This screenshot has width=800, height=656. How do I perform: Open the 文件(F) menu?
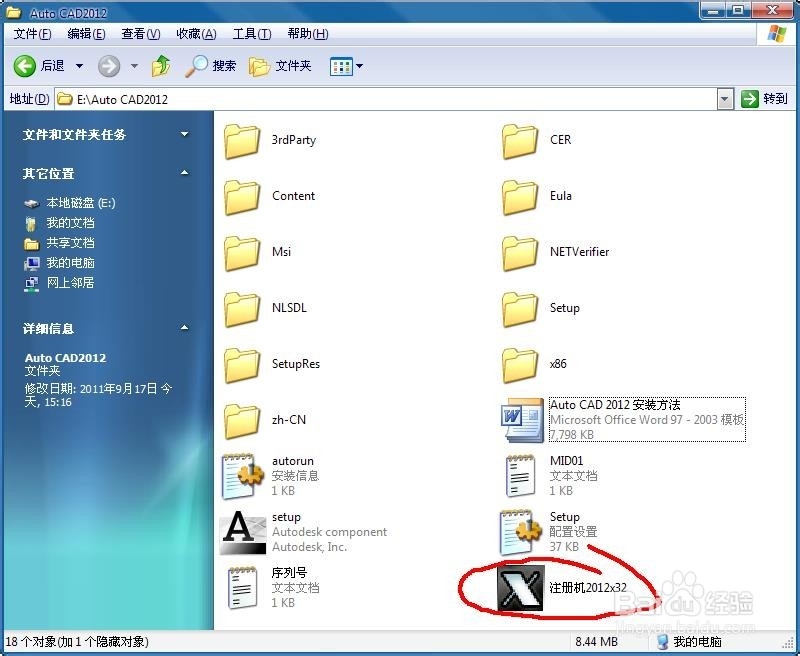32,34
